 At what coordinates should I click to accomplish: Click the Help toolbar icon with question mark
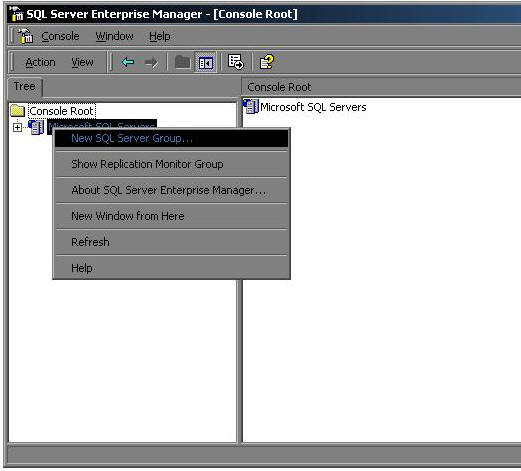point(266,62)
